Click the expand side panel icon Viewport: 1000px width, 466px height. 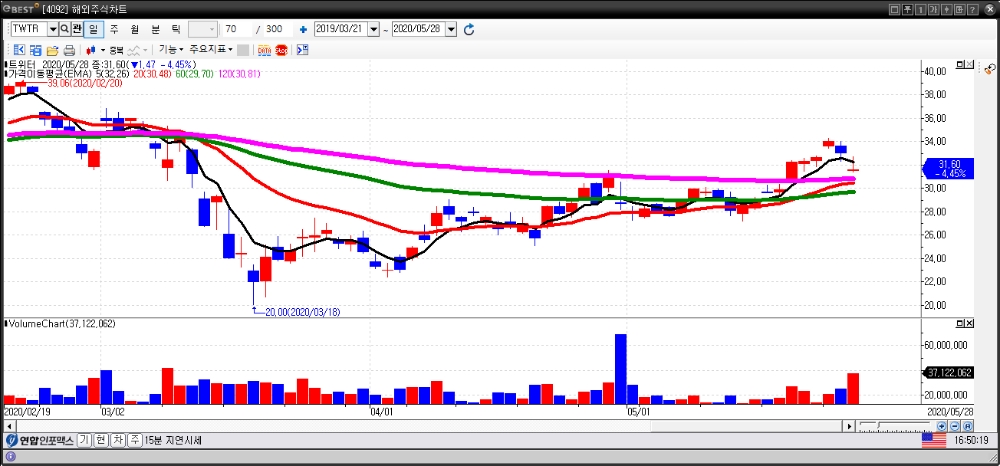pos(302,50)
